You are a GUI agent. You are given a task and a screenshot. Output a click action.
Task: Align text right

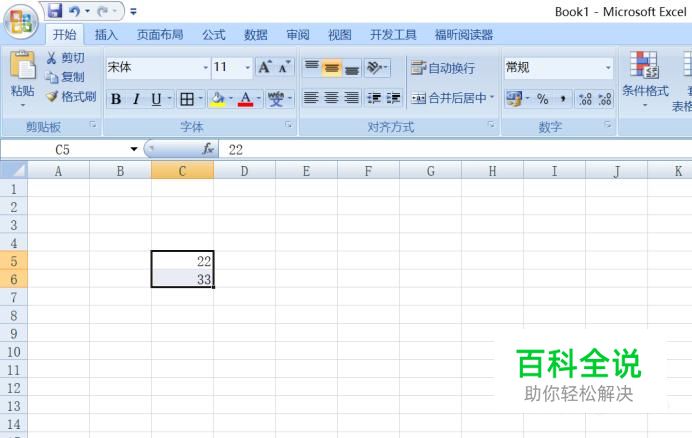click(x=352, y=98)
